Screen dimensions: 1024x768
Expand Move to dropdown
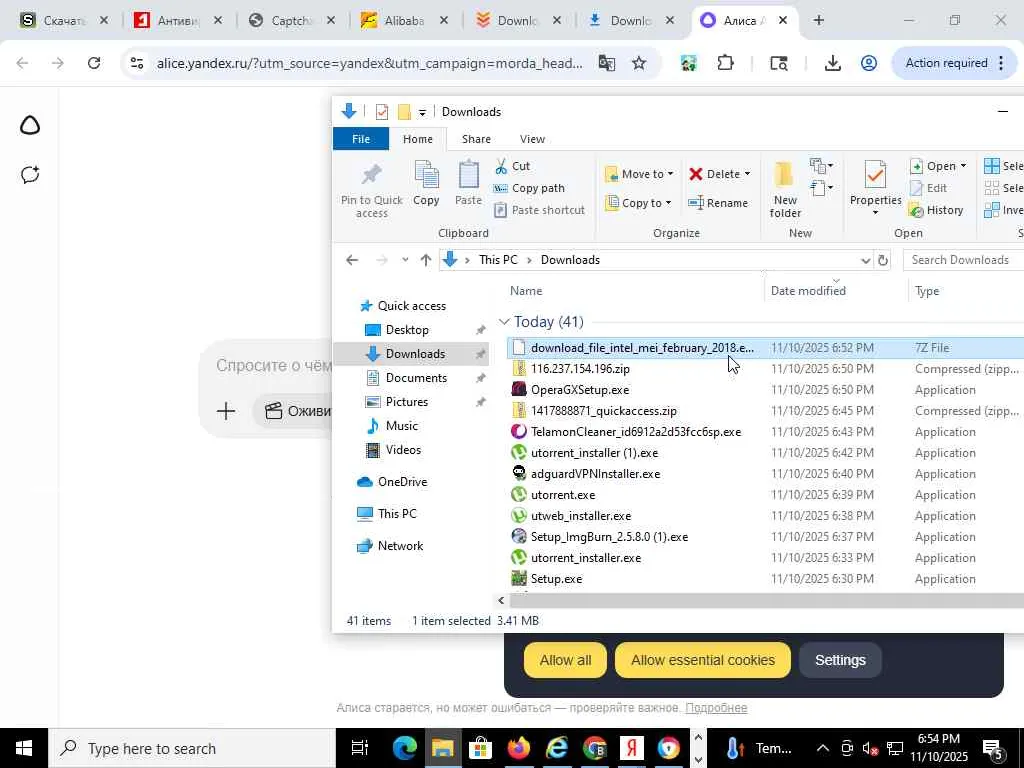pos(670,174)
